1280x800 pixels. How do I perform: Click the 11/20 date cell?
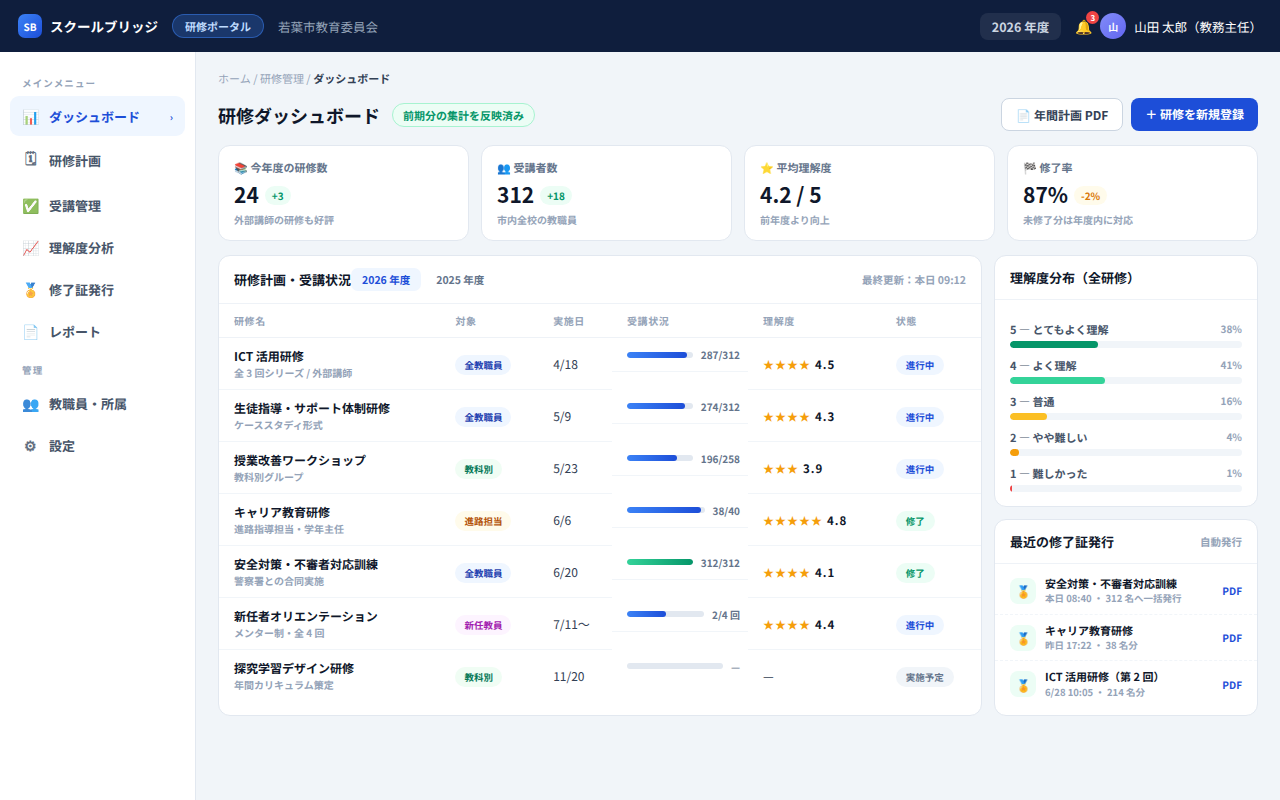[568, 677]
